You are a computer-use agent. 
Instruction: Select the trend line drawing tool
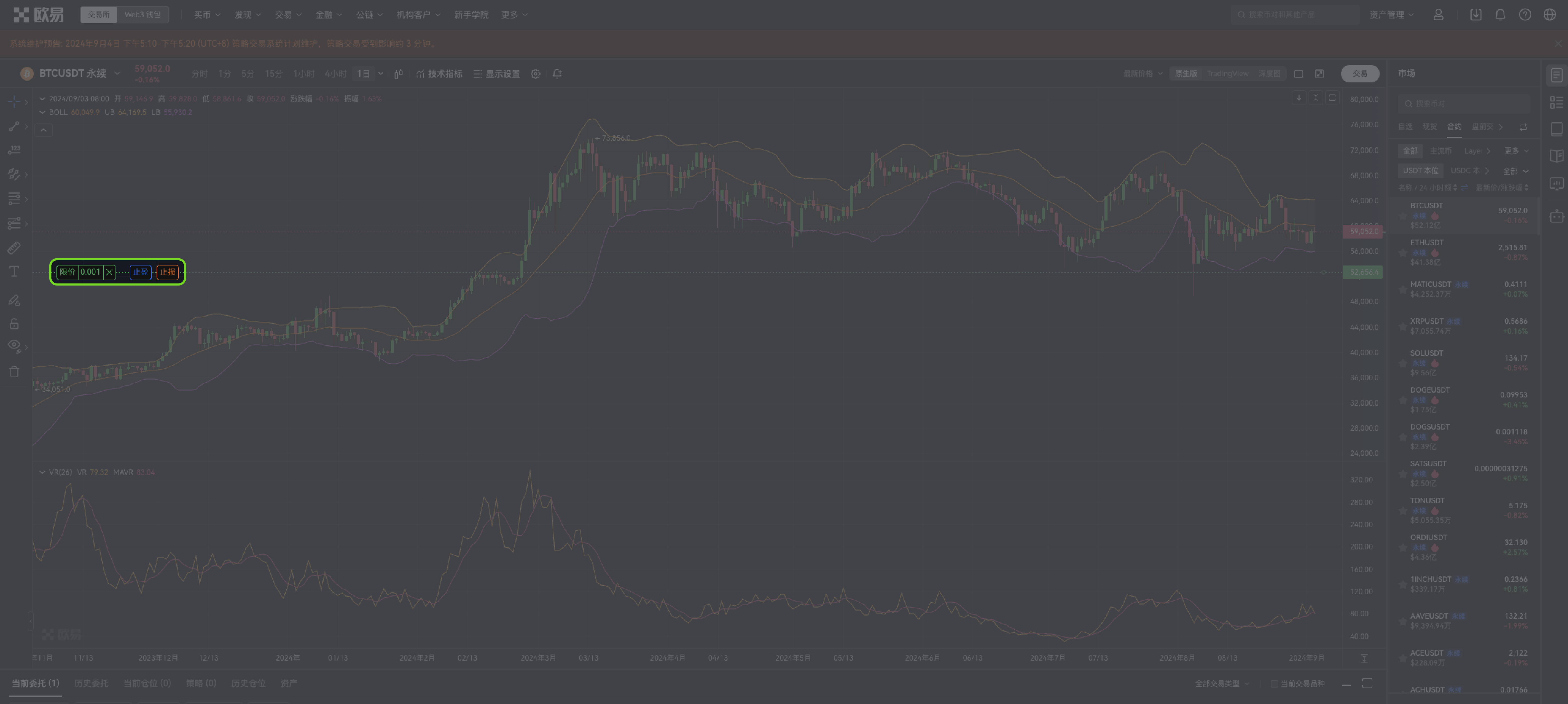14,126
